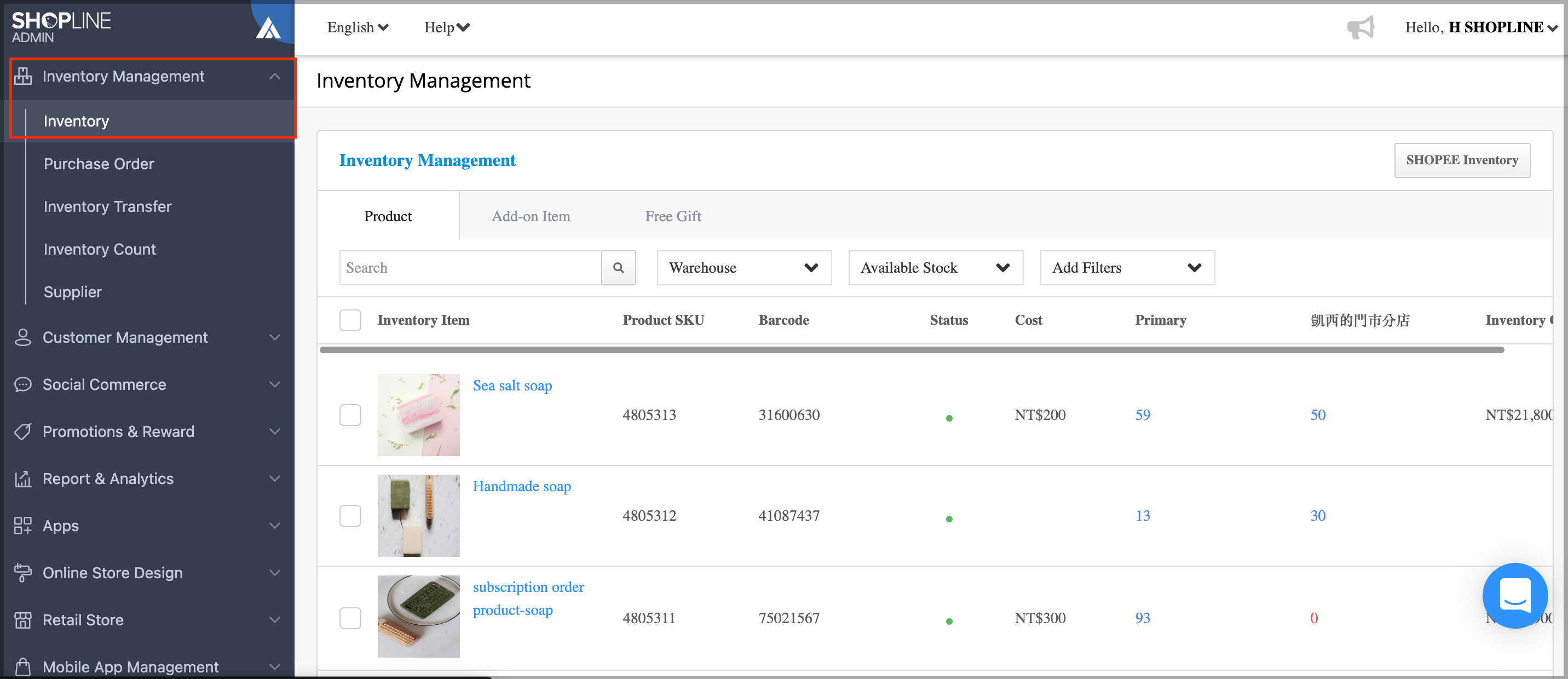This screenshot has width=1568, height=679.
Task: Click the Inventory Management sidebar icon
Action: tap(23, 76)
